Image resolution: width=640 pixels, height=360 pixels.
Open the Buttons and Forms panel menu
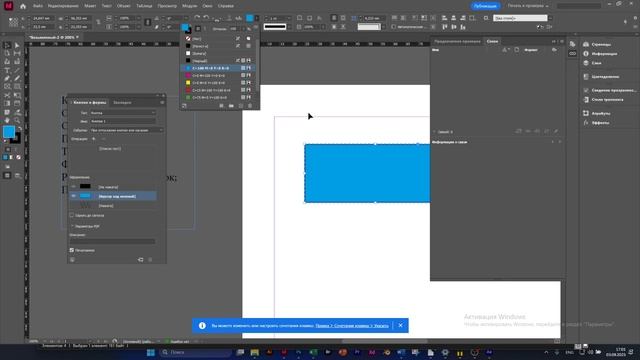[162, 102]
